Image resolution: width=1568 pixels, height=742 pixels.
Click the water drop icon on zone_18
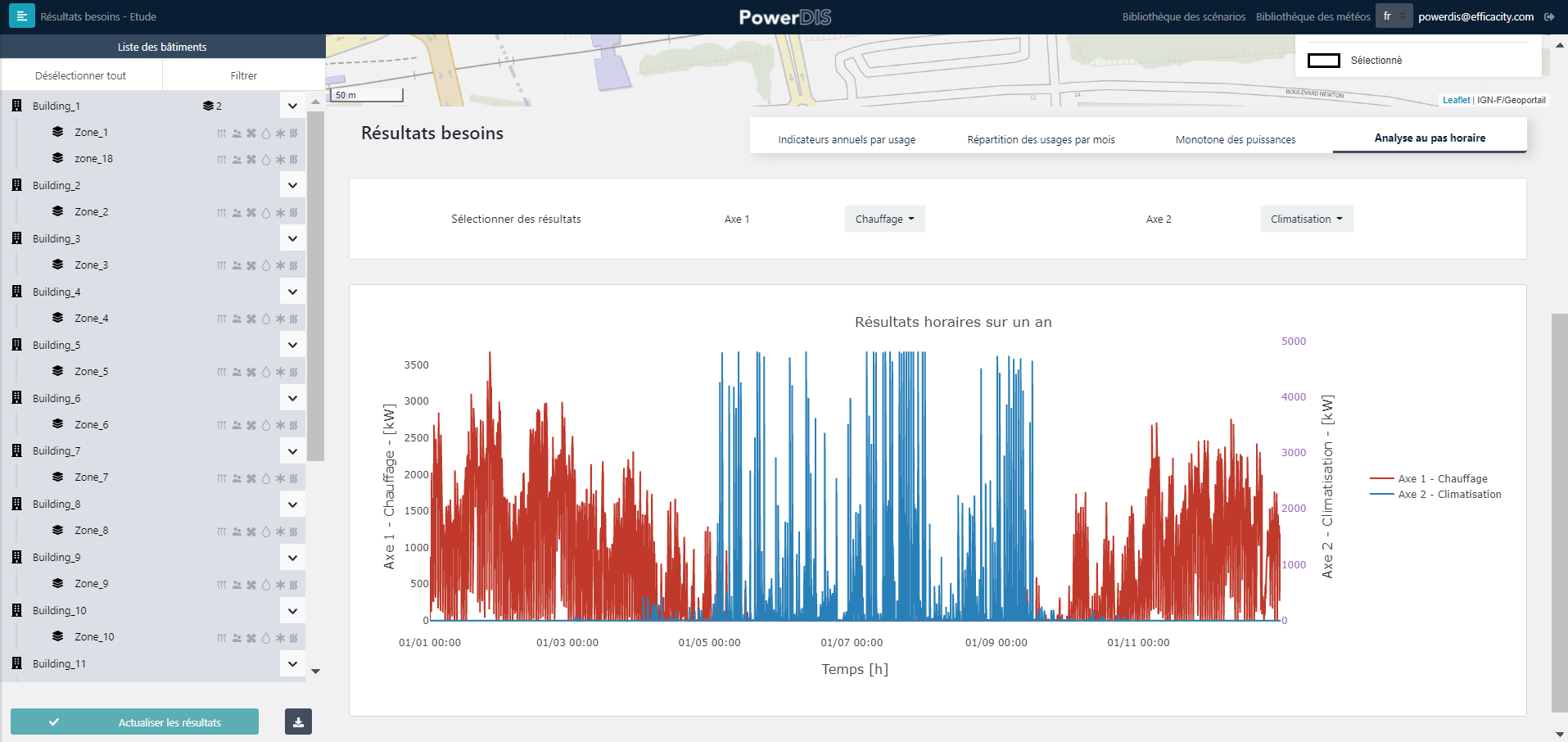(265, 159)
